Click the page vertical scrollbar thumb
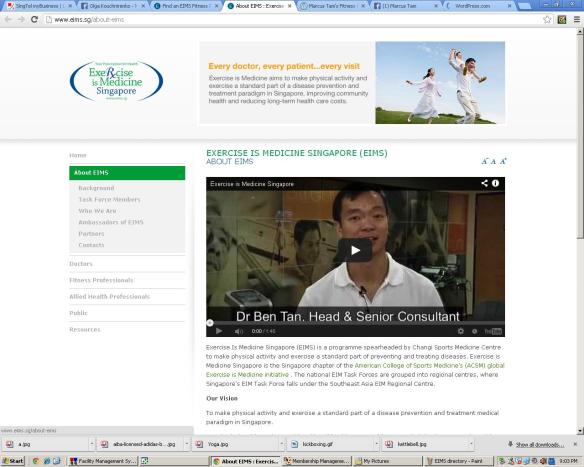The image size is (584, 467). [x=580, y=137]
